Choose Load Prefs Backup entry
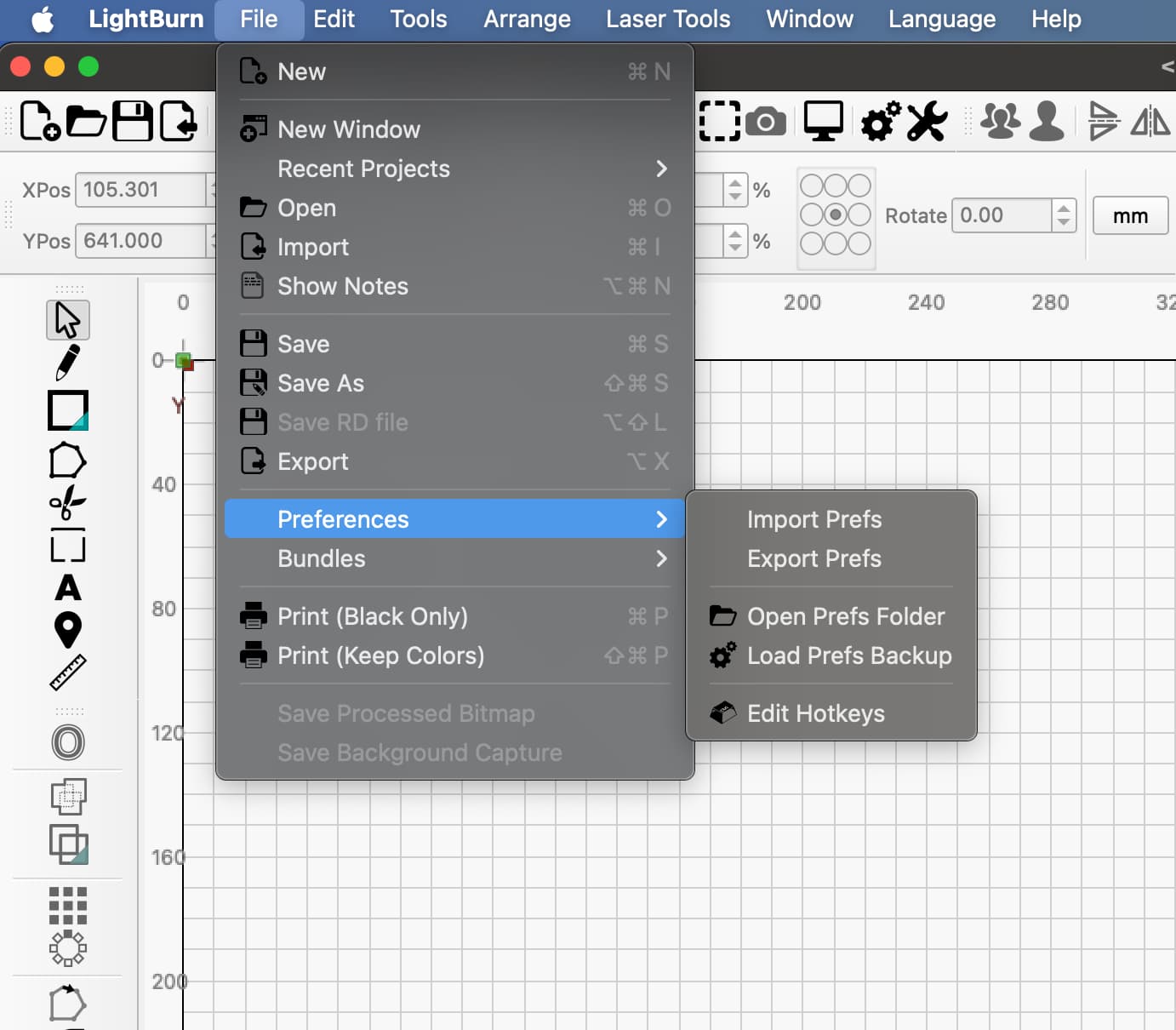Viewport: 1176px width, 1030px height. pyautogui.click(x=831, y=655)
